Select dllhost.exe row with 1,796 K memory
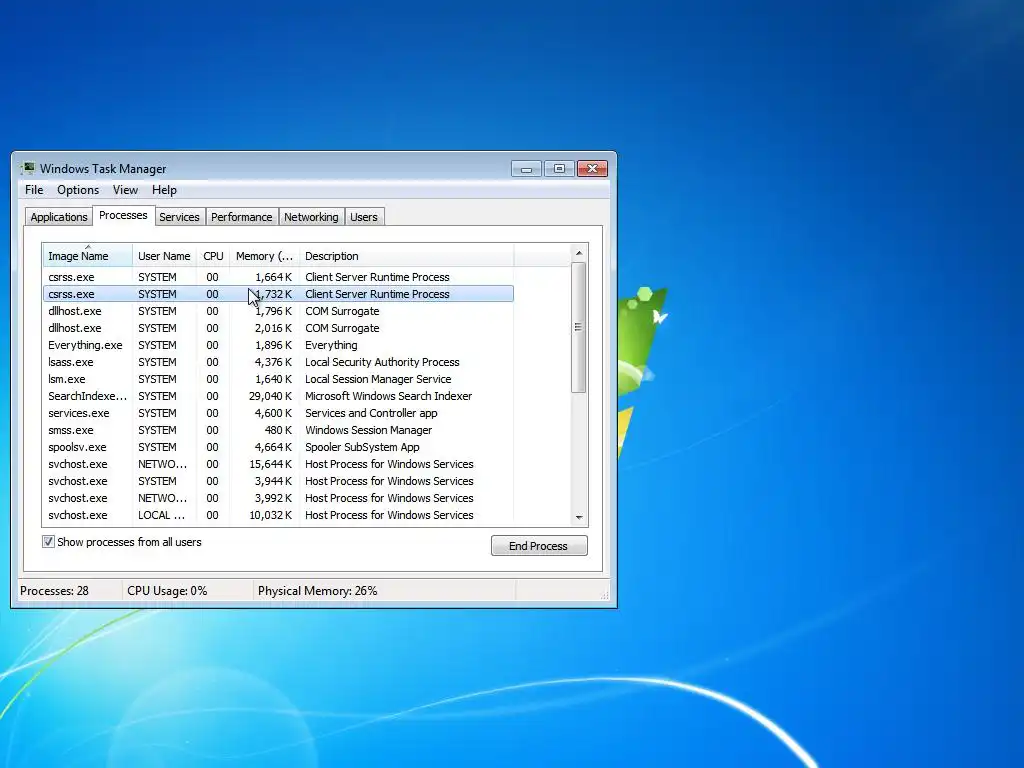 pos(278,311)
